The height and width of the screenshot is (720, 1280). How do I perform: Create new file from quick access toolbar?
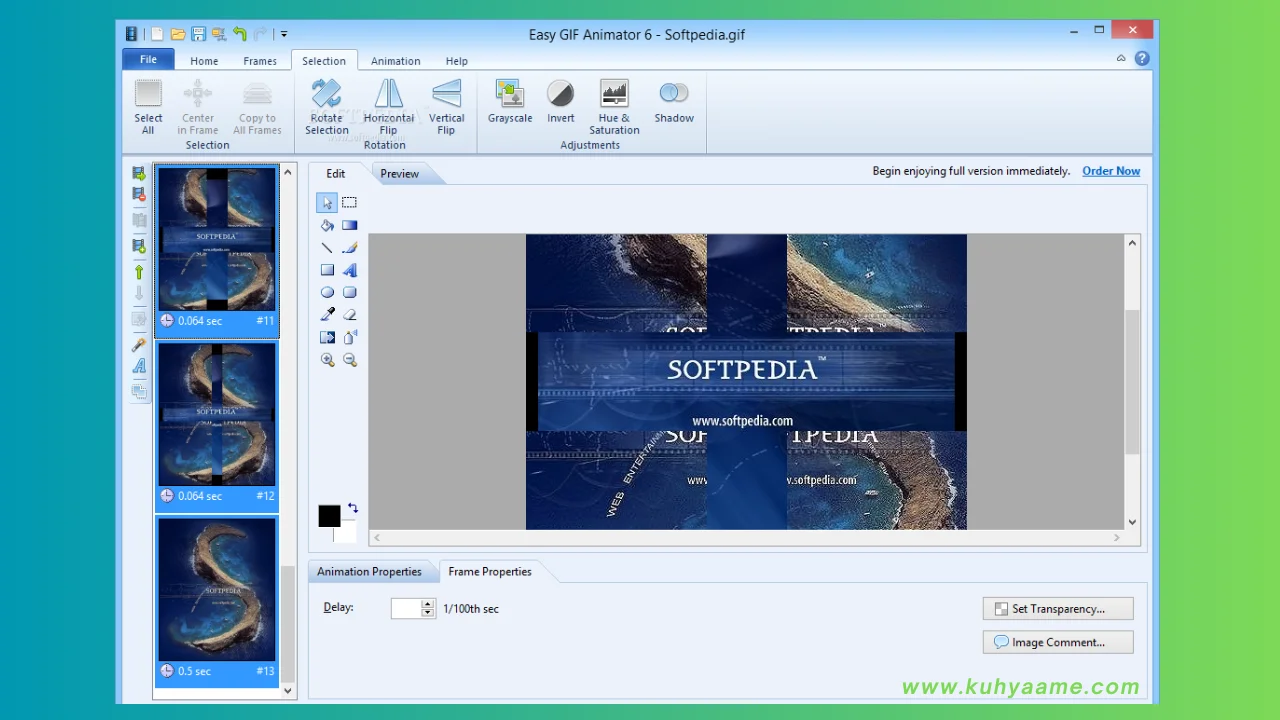pyautogui.click(x=157, y=34)
